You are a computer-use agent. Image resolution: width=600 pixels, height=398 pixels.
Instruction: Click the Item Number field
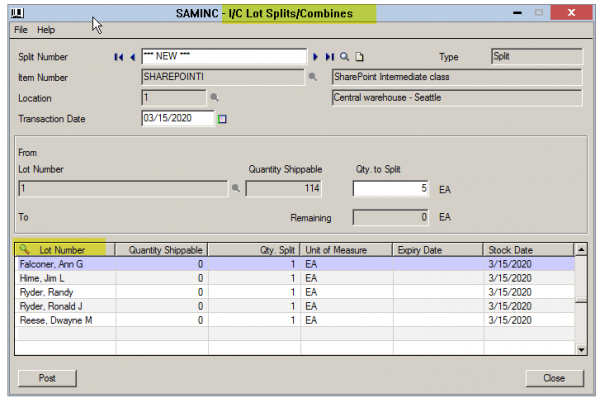223,77
